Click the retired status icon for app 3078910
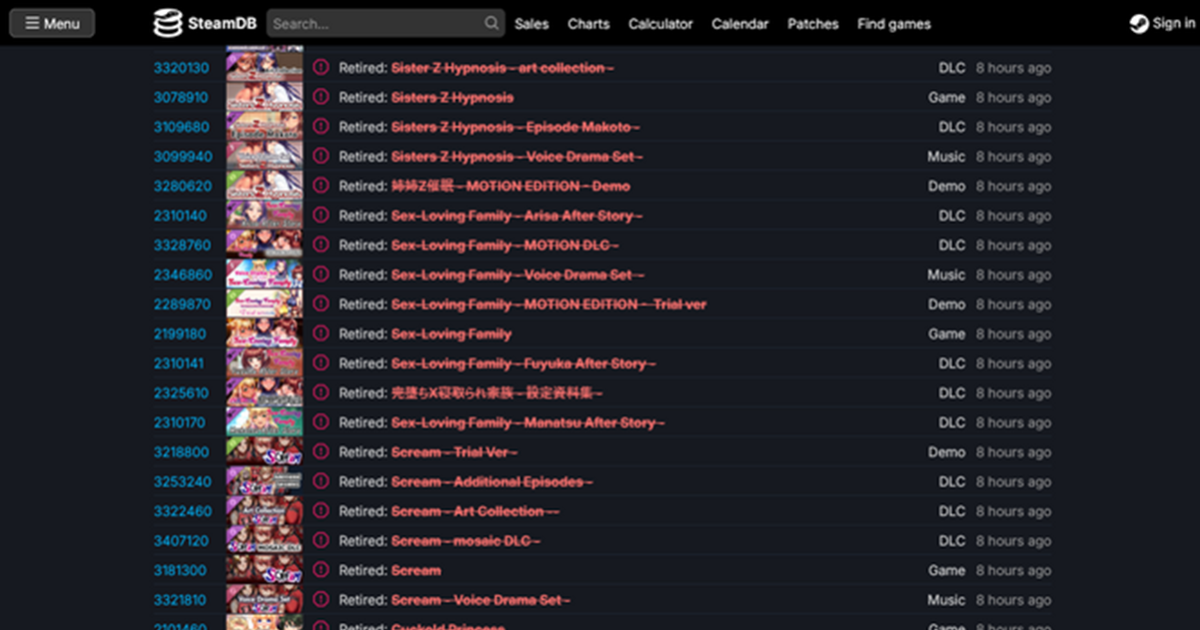1200x630 pixels. [x=320, y=98]
